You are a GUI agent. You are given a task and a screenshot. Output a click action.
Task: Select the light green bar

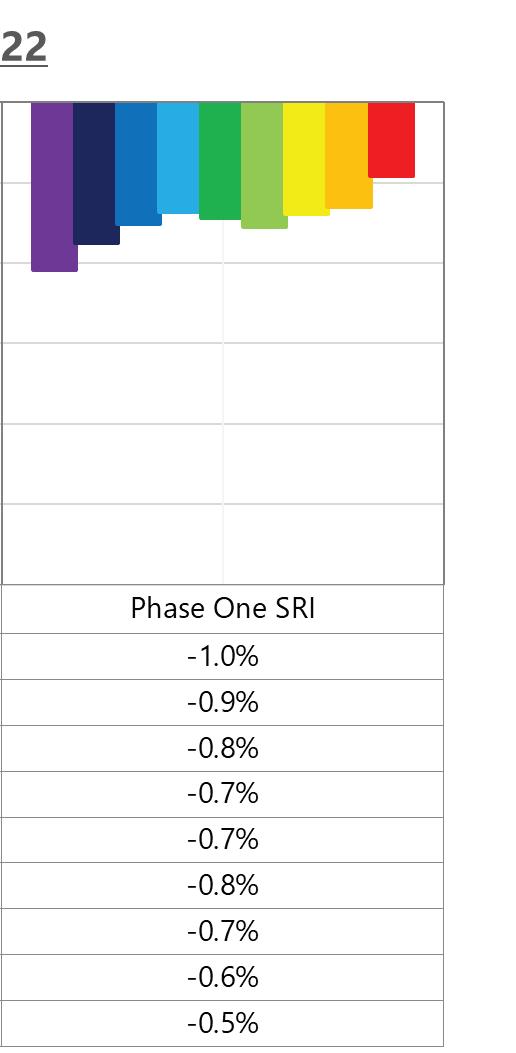pyautogui.click(x=263, y=166)
